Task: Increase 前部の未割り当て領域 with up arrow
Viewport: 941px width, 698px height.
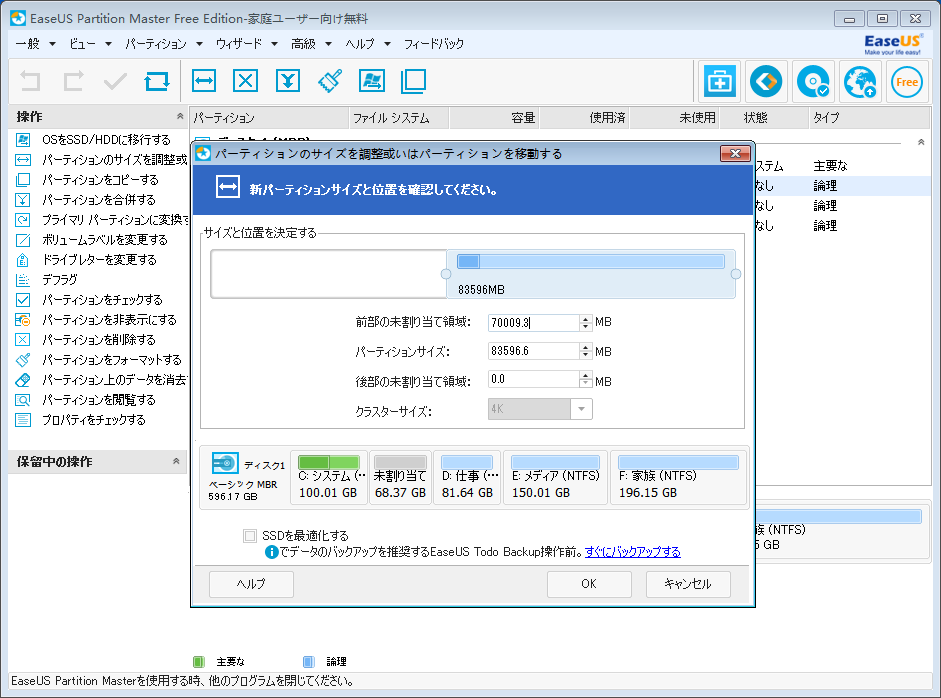Action: click(586, 319)
